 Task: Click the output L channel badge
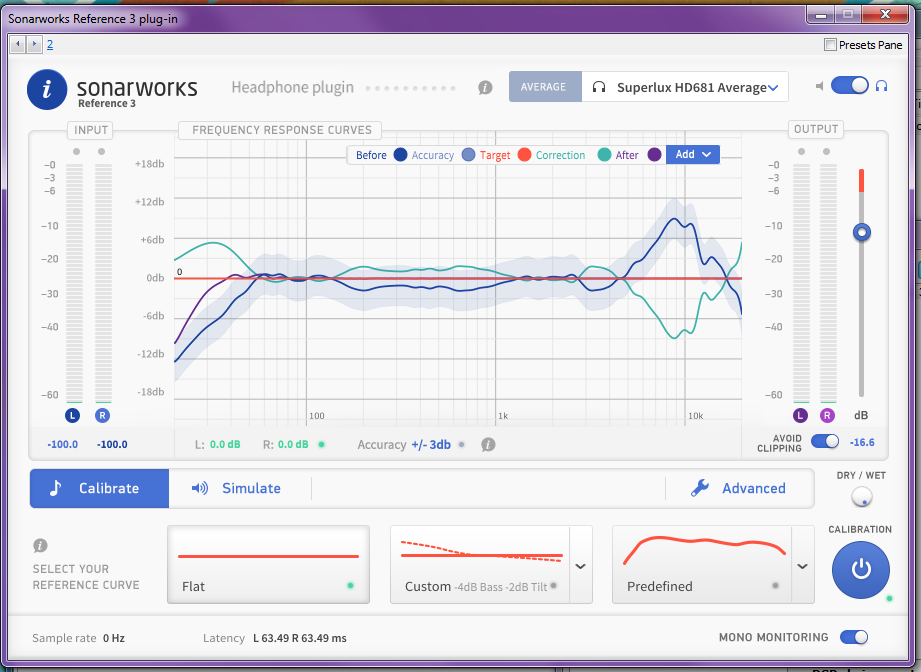click(800, 415)
